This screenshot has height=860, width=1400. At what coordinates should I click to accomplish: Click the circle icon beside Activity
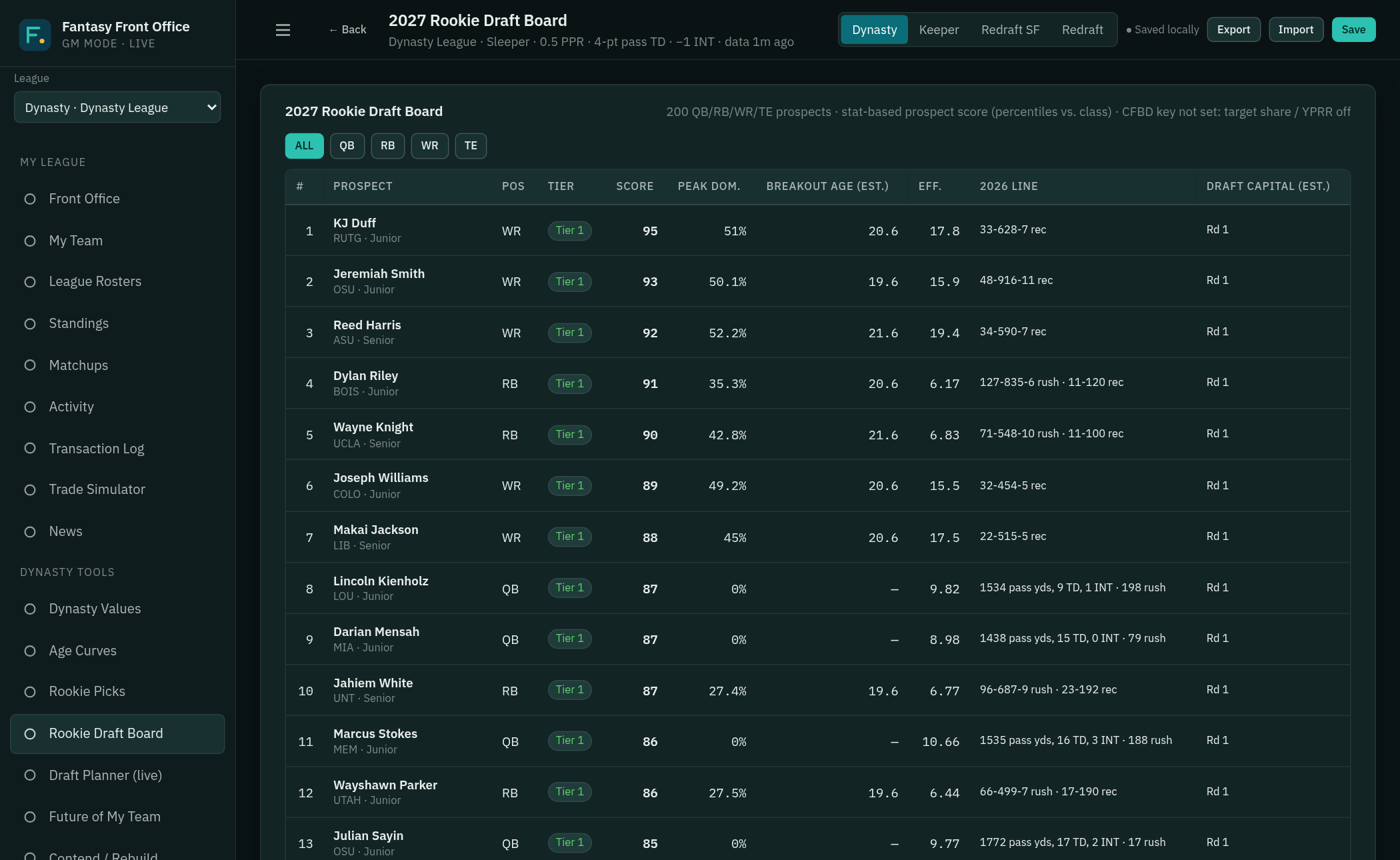(30, 407)
